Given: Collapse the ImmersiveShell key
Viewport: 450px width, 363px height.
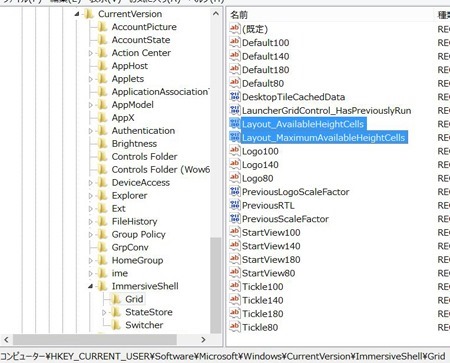Looking at the screenshot, I should pos(90,286).
